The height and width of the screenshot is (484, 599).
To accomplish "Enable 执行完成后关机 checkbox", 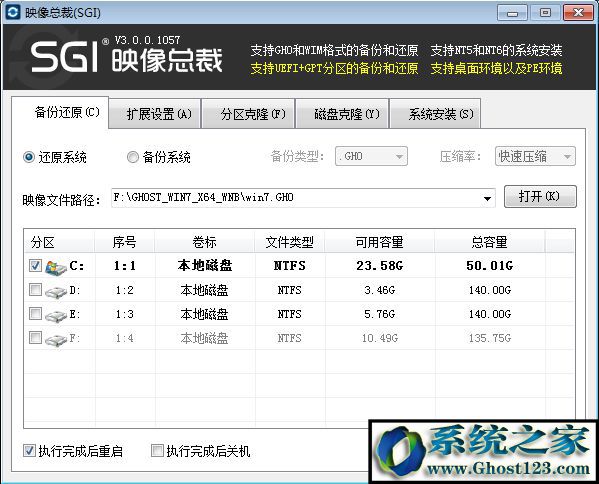I will (157, 451).
